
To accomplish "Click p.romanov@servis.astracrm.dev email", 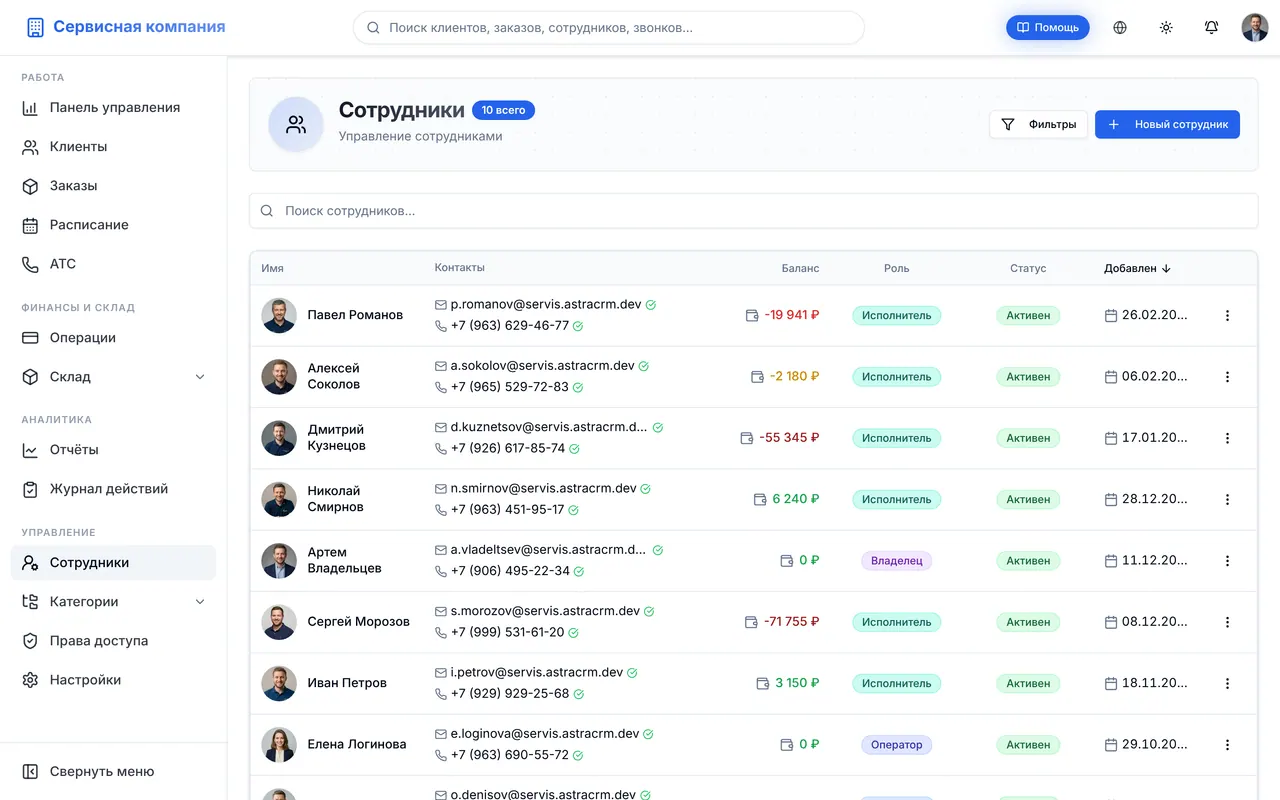I will click(546, 304).
